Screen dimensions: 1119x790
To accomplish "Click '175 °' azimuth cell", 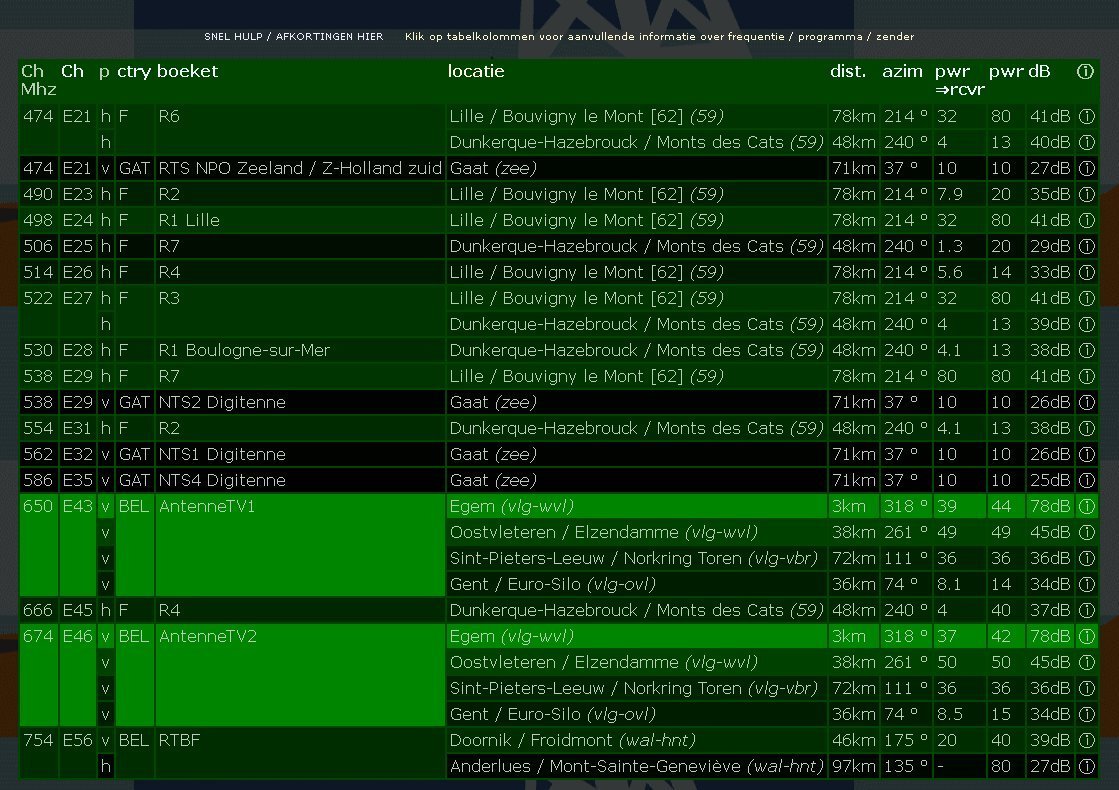I will click(x=906, y=741).
